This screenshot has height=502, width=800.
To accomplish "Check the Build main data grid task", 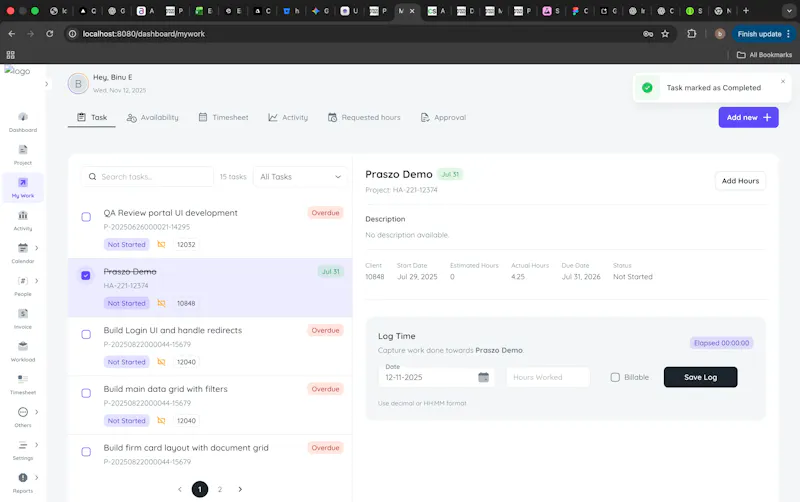I will 86,393.
